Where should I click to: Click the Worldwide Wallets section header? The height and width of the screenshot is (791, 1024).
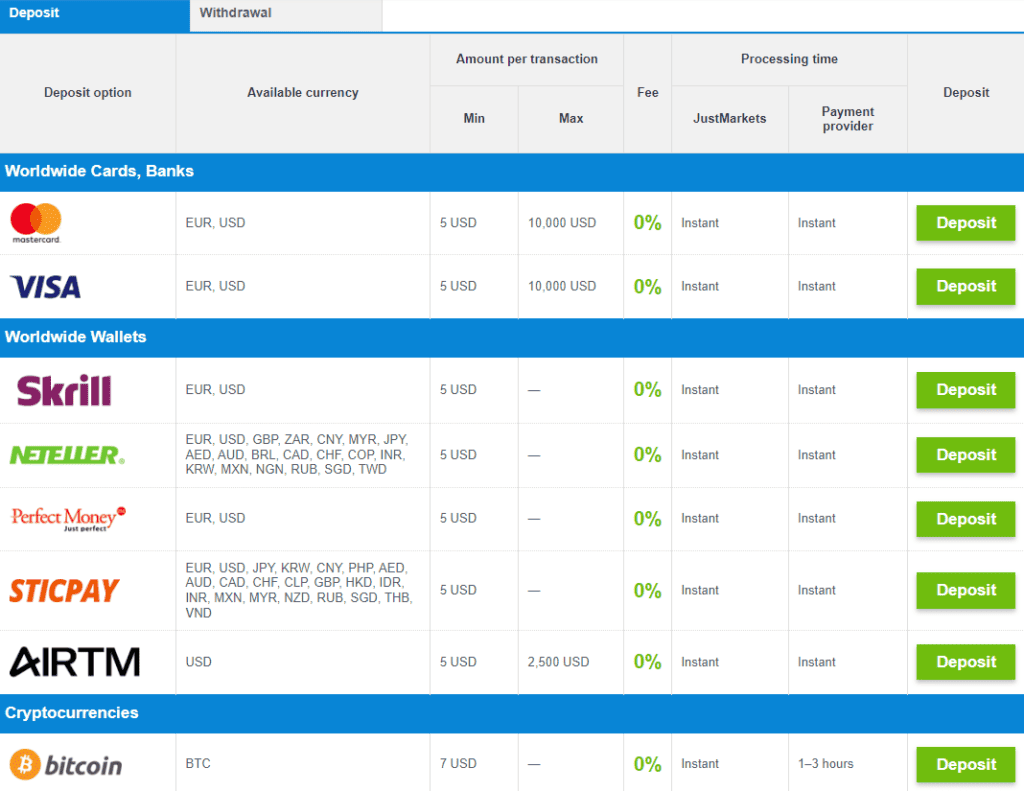[x=76, y=337]
